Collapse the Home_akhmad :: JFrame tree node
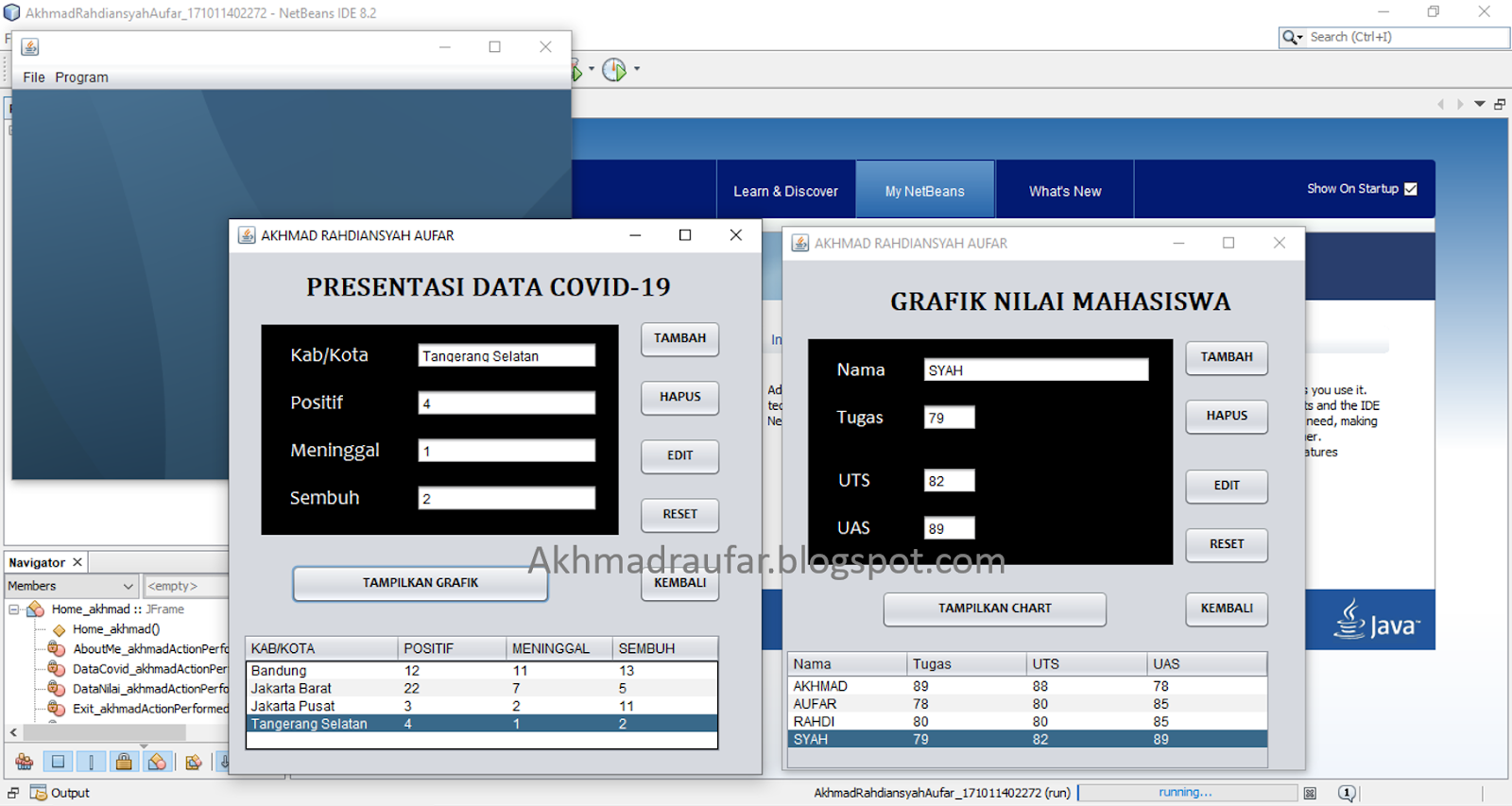Image resolution: width=1512 pixels, height=806 pixels. pyautogui.click(x=14, y=609)
